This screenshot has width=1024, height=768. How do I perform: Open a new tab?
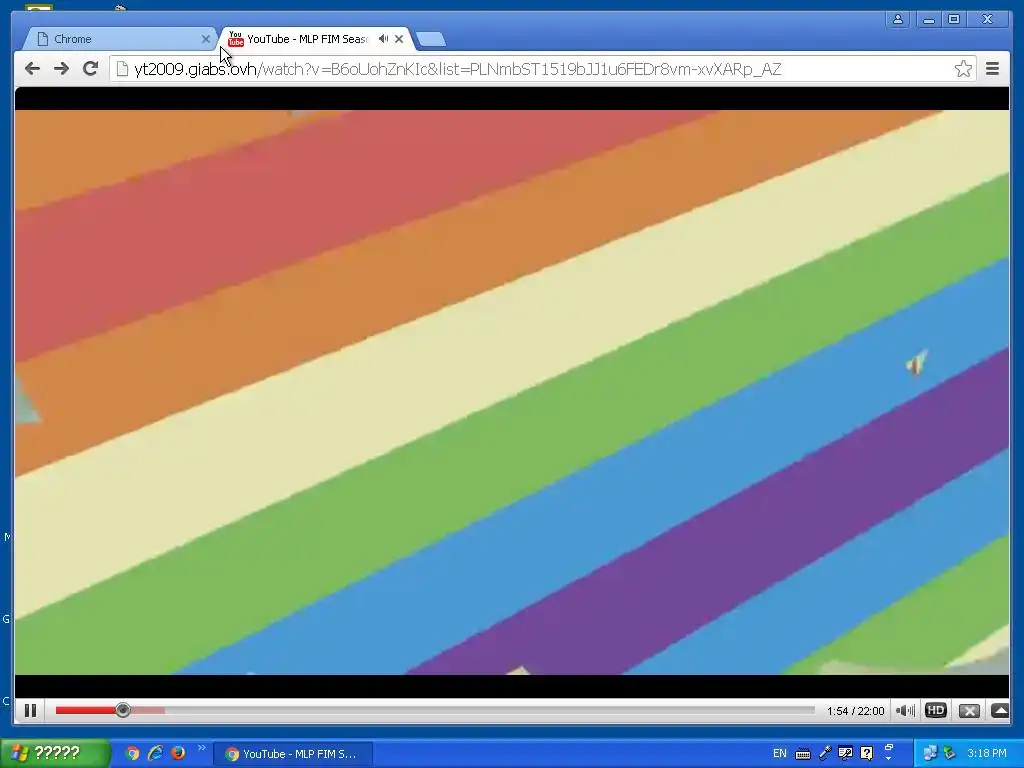pyautogui.click(x=431, y=39)
